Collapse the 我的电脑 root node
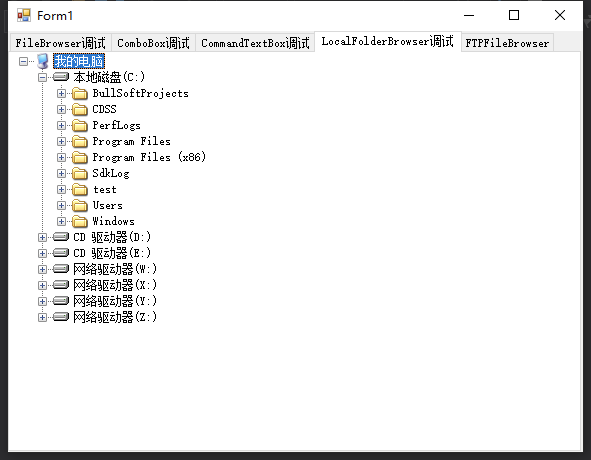The image size is (591, 460). pyautogui.click(x=23, y=61)
